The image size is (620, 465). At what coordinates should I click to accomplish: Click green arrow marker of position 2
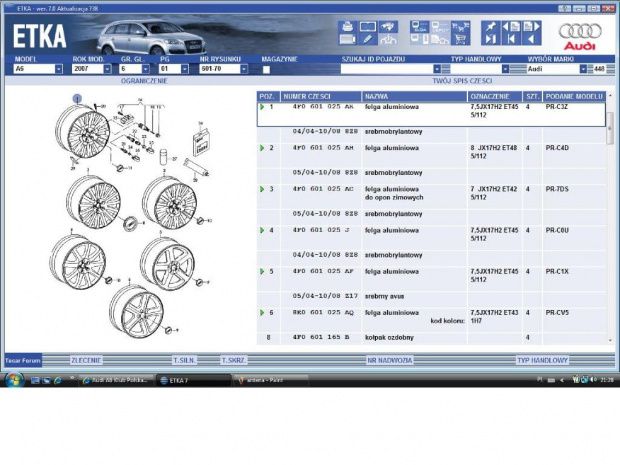click(262, 148)
